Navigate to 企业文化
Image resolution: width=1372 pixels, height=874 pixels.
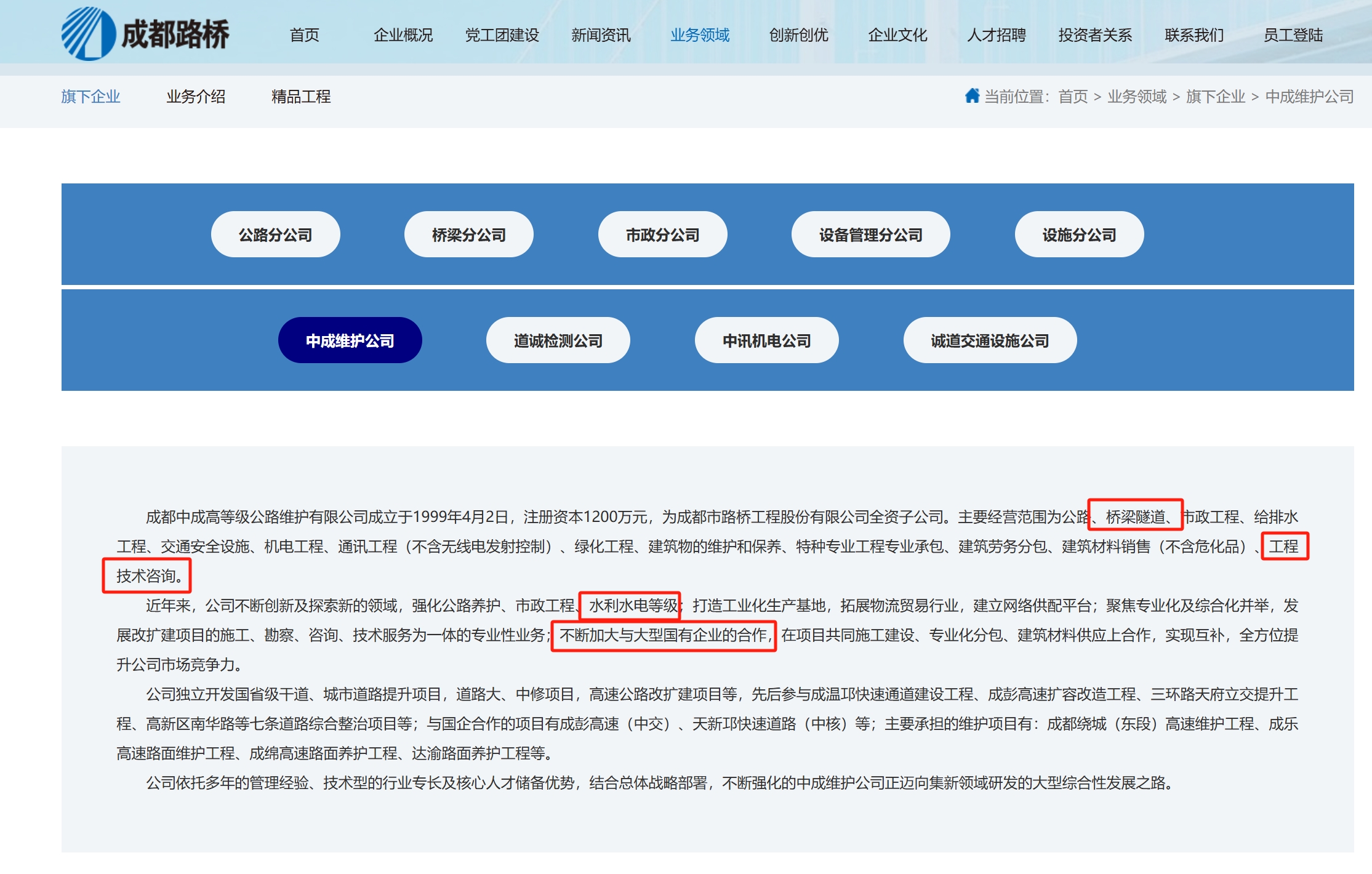[897, 35]
